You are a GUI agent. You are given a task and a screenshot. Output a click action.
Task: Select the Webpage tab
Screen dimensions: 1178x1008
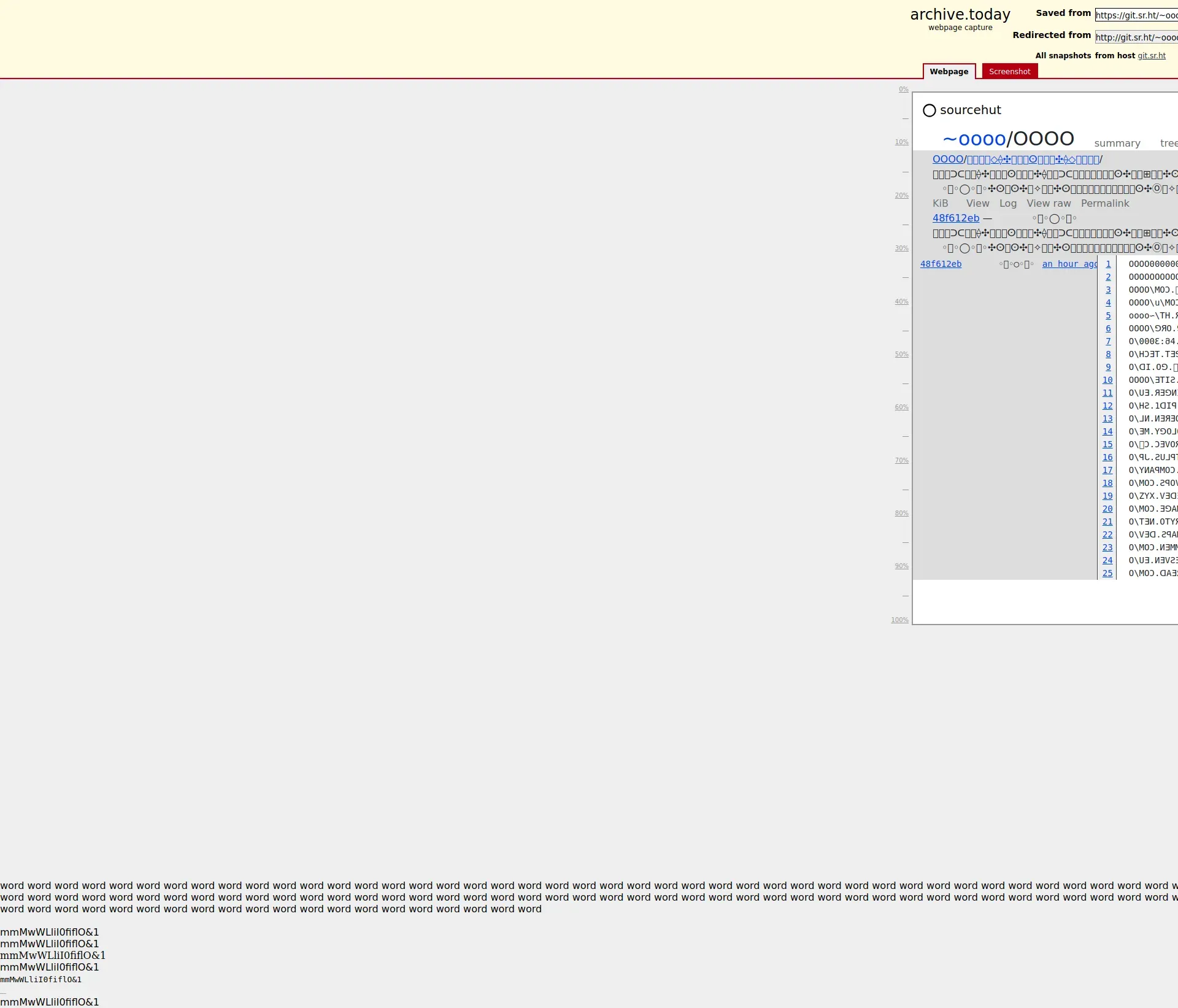click(949, 72)
